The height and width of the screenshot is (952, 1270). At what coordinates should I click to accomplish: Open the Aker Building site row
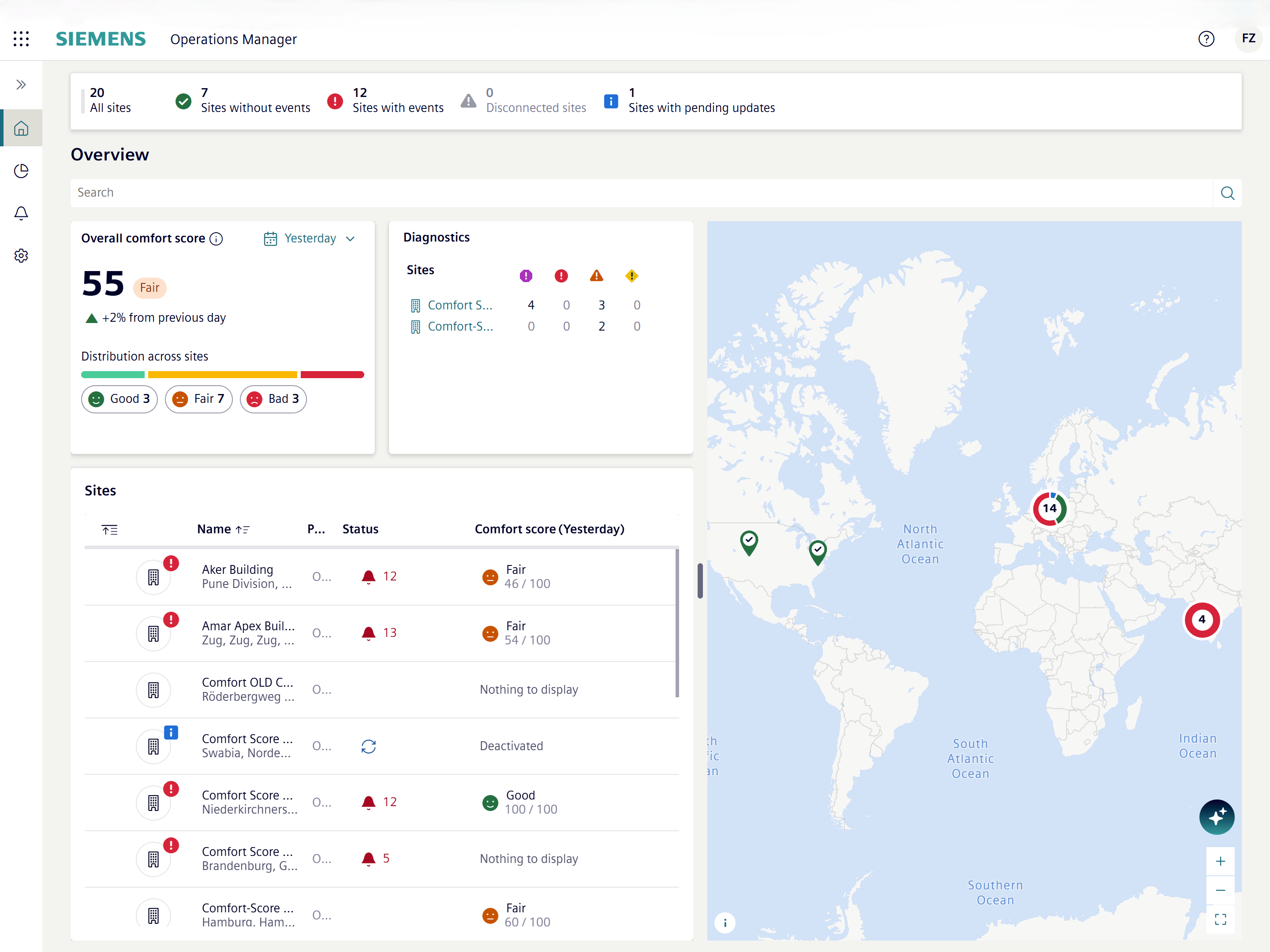point(382,576)
